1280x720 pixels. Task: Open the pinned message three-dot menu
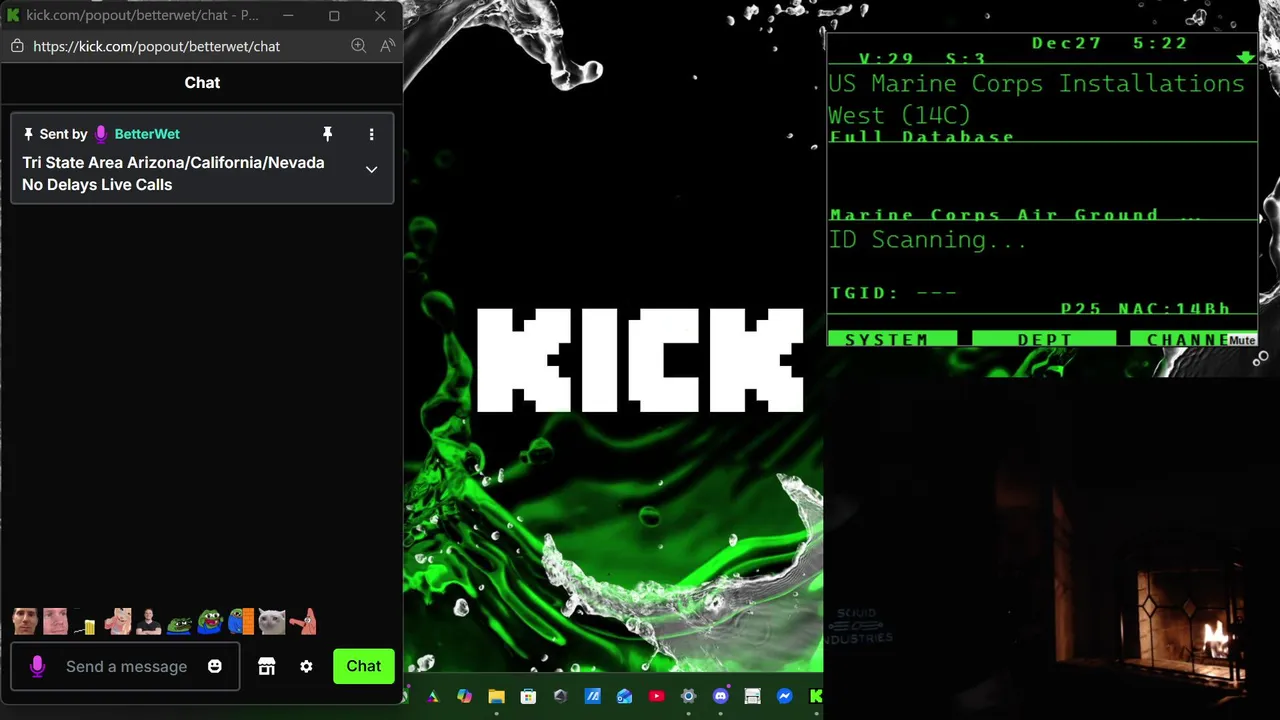371,134
